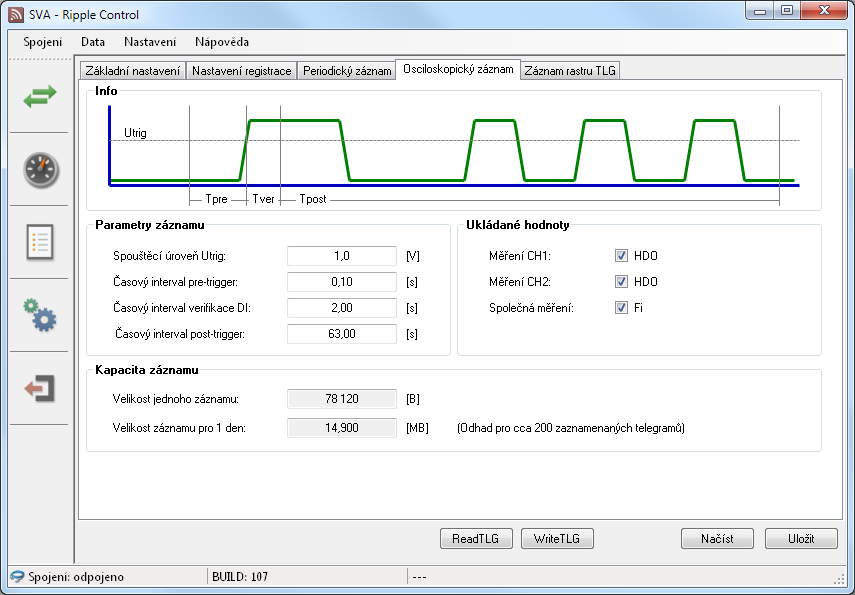Toggle Měření CH2 HDO checkbox
The height and width of the screenshot is (595, 855).
pos(622,282)
